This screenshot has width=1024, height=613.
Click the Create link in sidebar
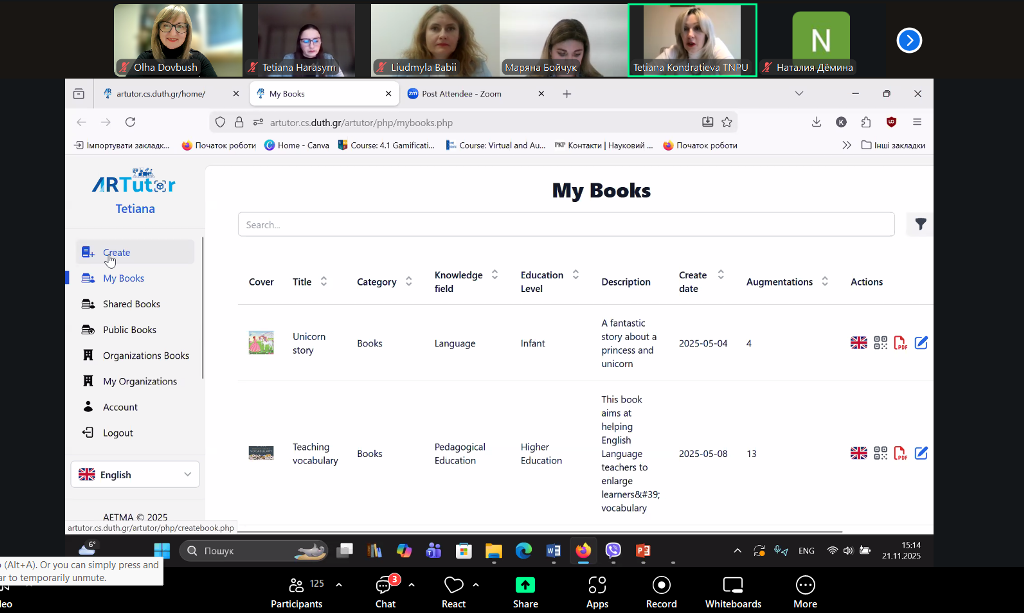(116, 253)
